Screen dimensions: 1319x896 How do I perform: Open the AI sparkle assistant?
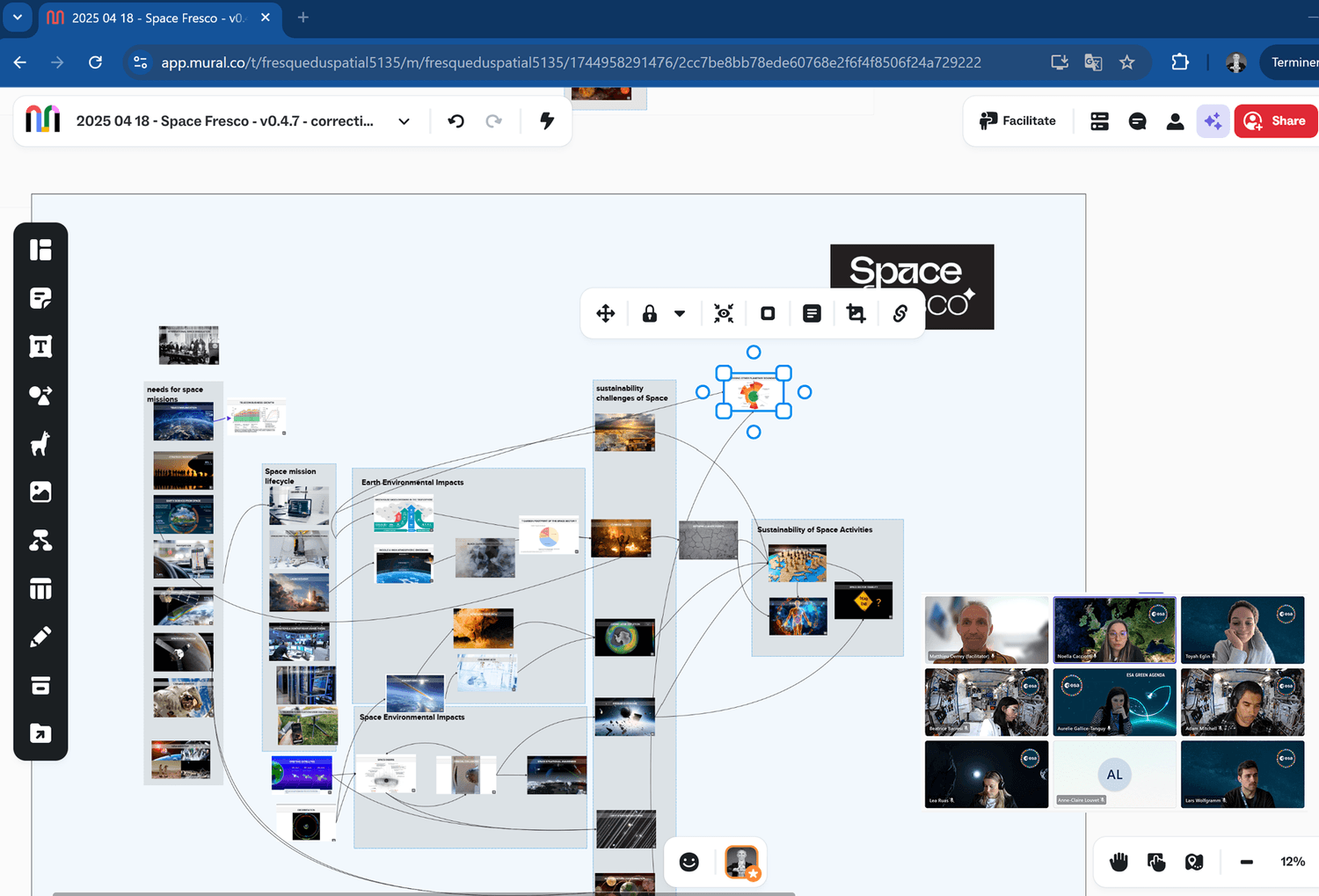pos(1213,121)
